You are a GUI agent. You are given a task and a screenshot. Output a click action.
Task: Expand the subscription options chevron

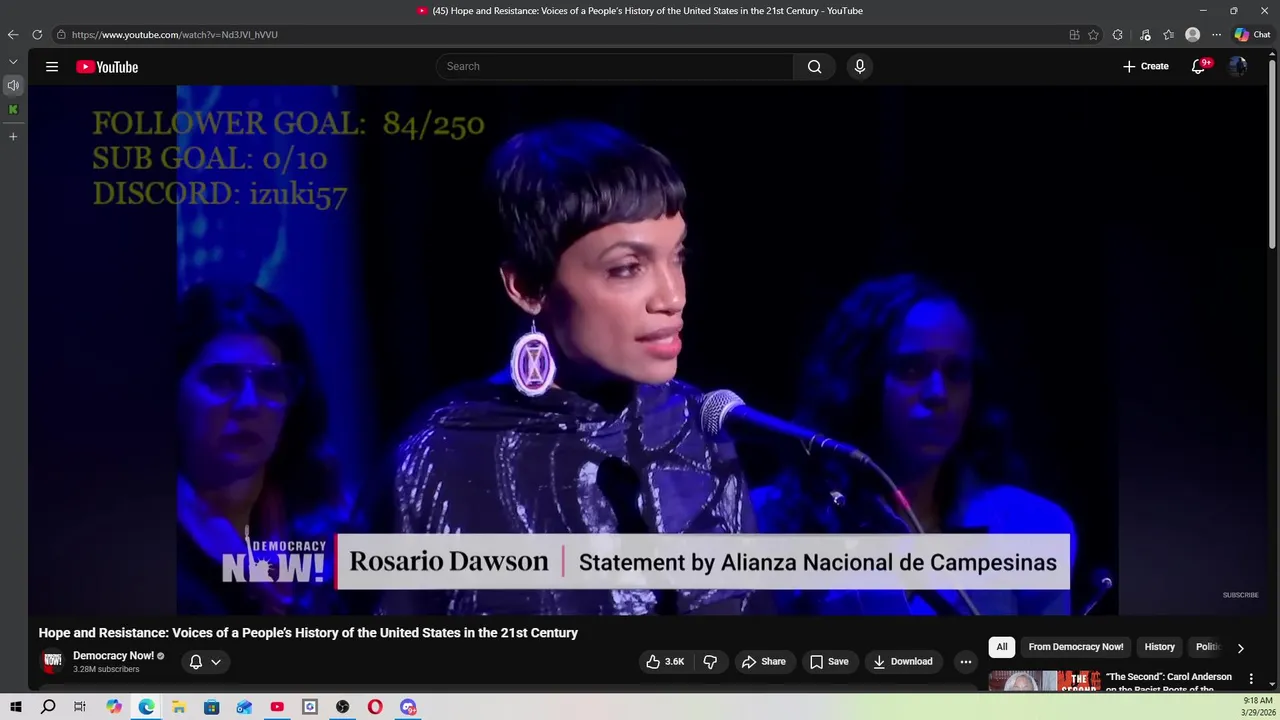(x=216, y=661)
